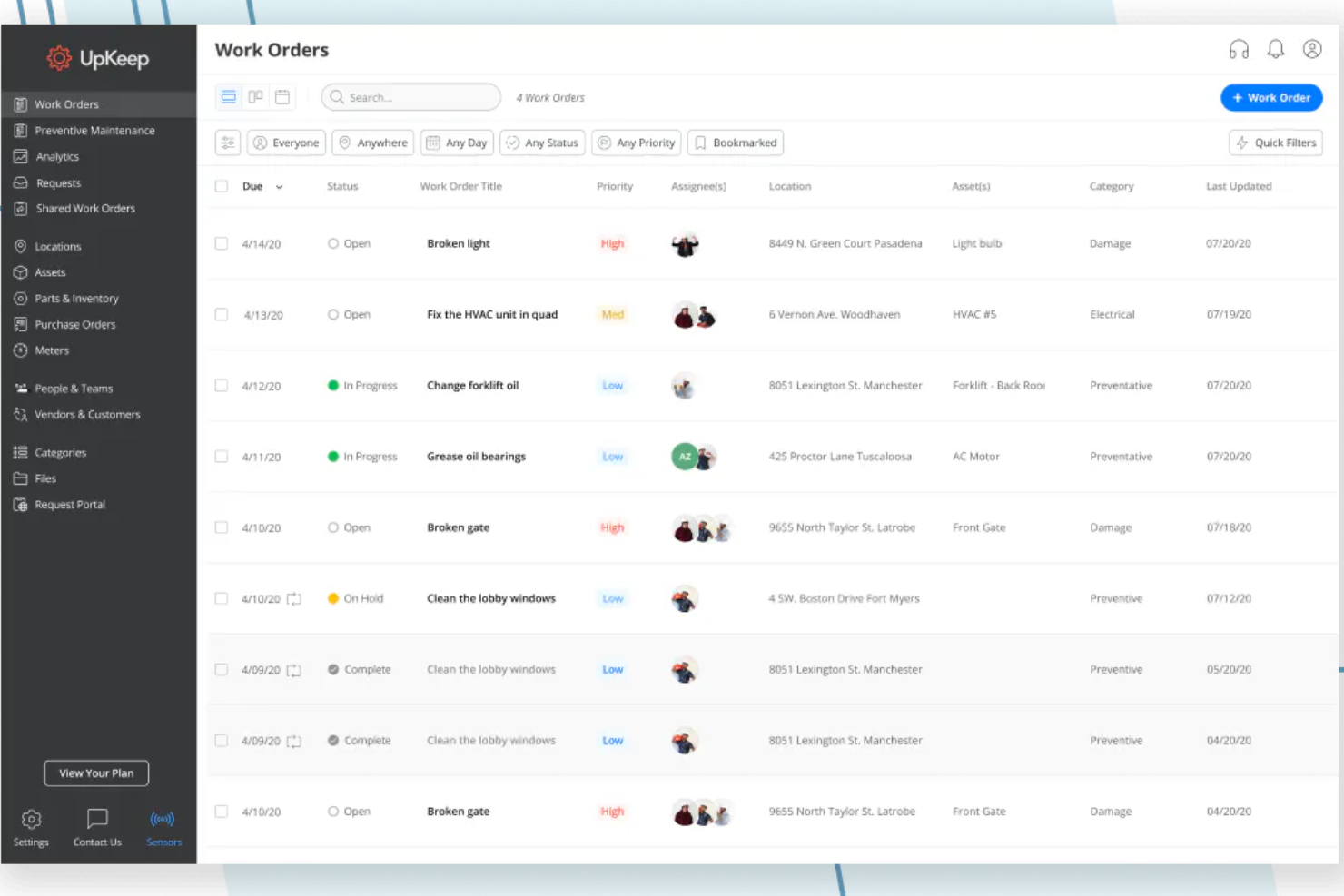Screen dimensions: 1344x896
Task: Select the board/card view icon
Action: (x=255, y=96)
